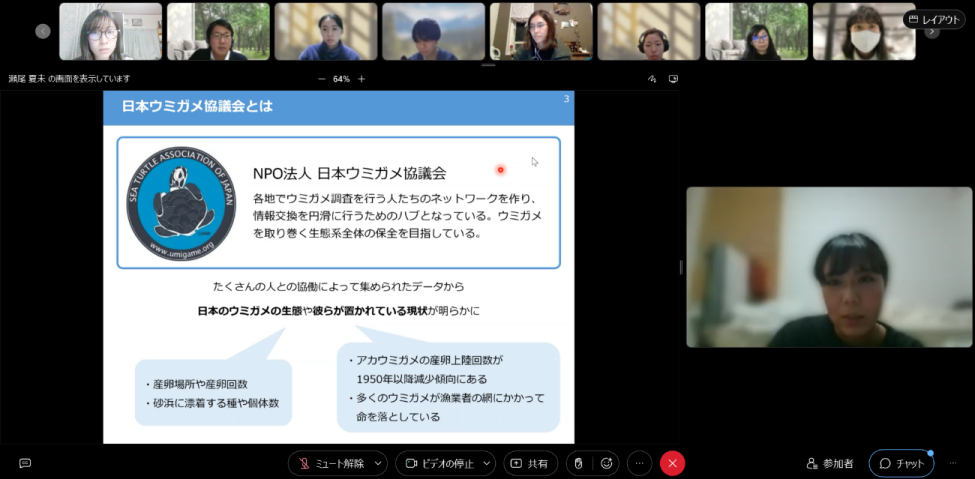Select the thumbnail of participant wearing headphones
Screen dimensions: 975x479
coord(649,31)
